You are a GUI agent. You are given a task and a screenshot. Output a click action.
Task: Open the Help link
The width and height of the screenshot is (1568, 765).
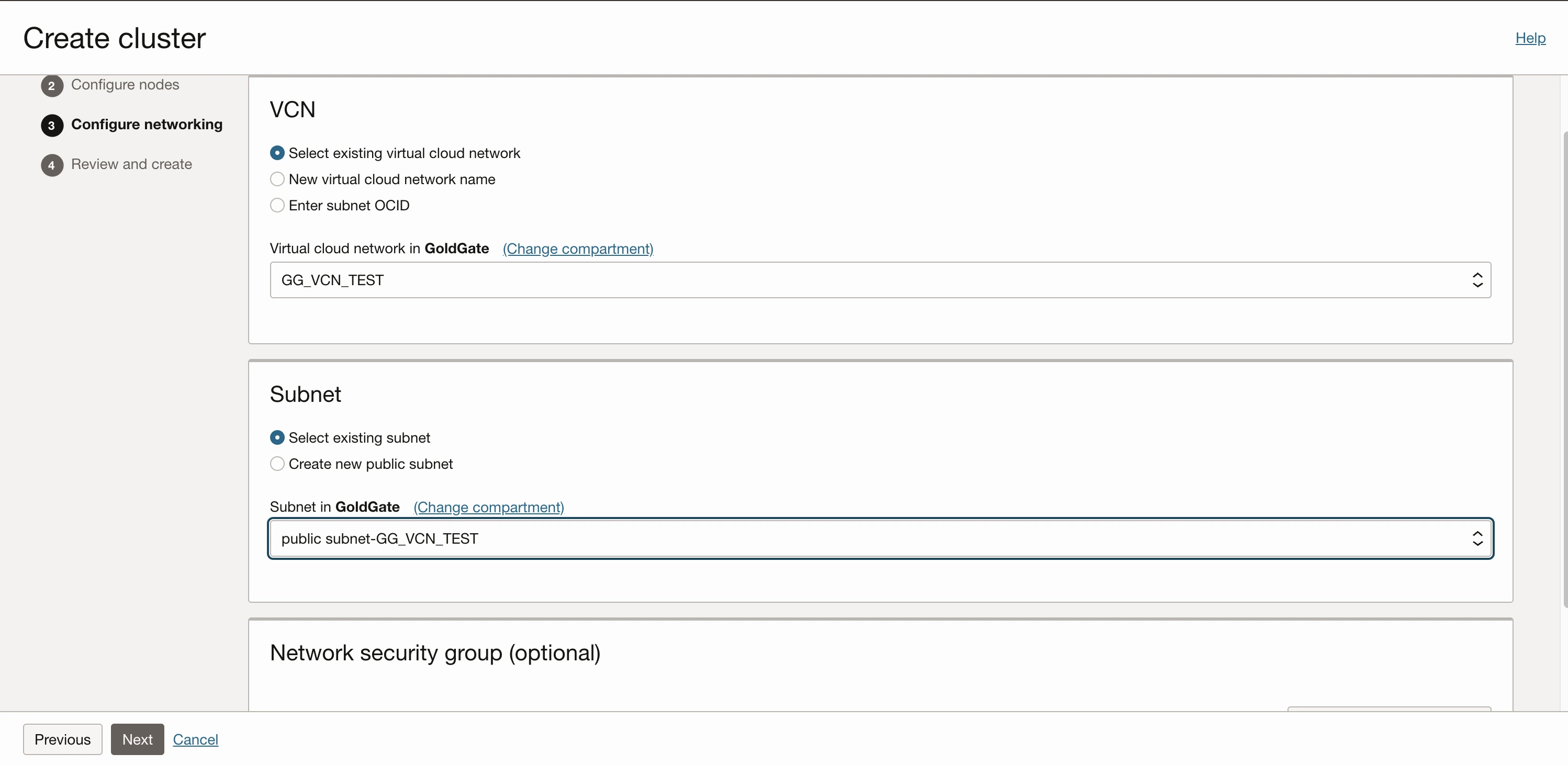coord(1530,38)
